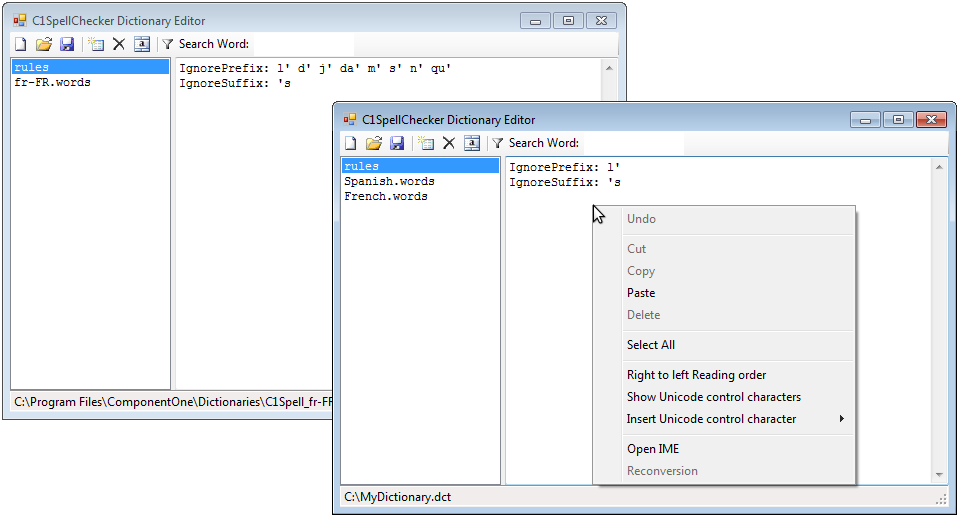Click front window application title icon

(350, 119)
